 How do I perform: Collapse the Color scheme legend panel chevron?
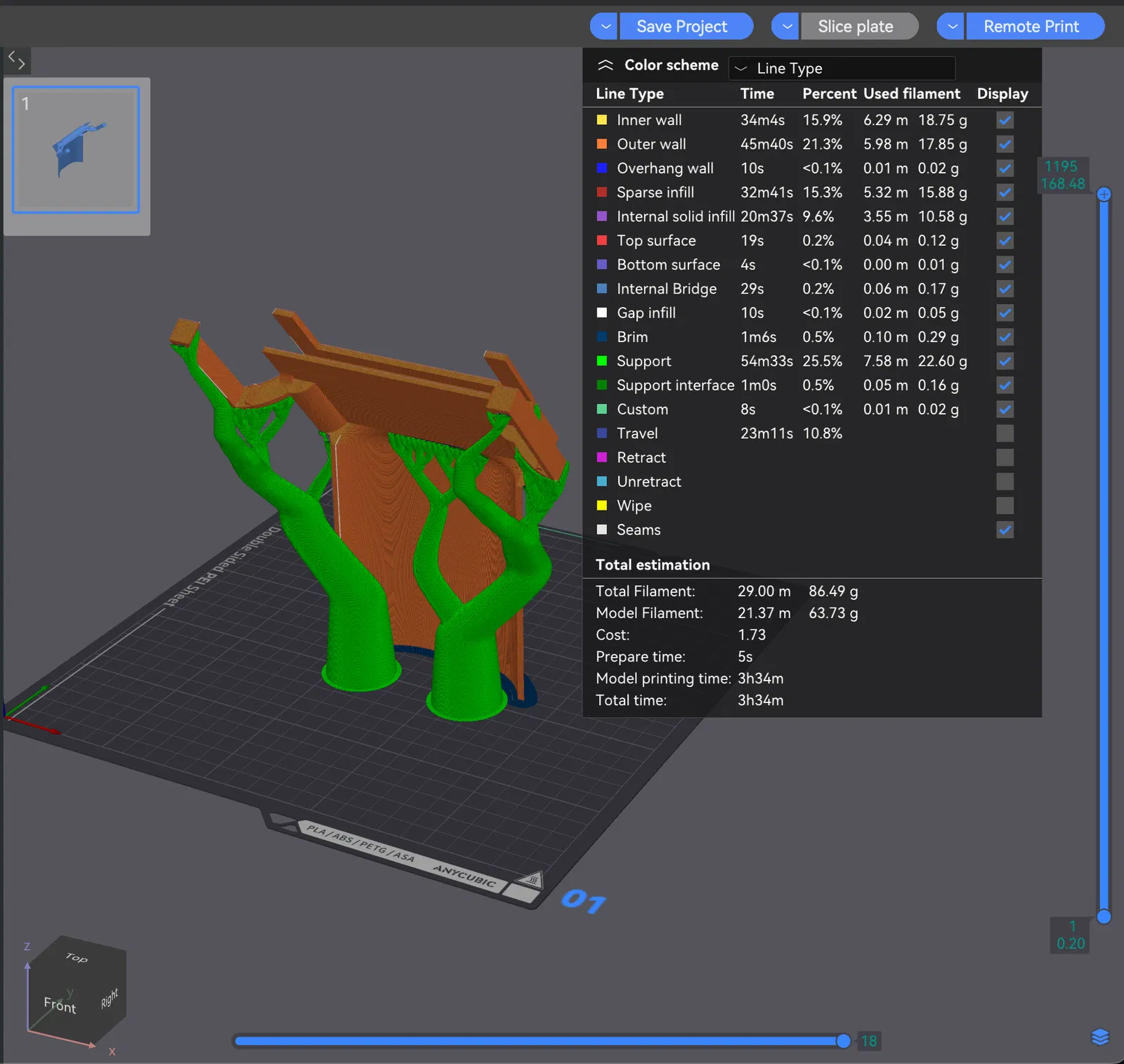pos(605,65)
